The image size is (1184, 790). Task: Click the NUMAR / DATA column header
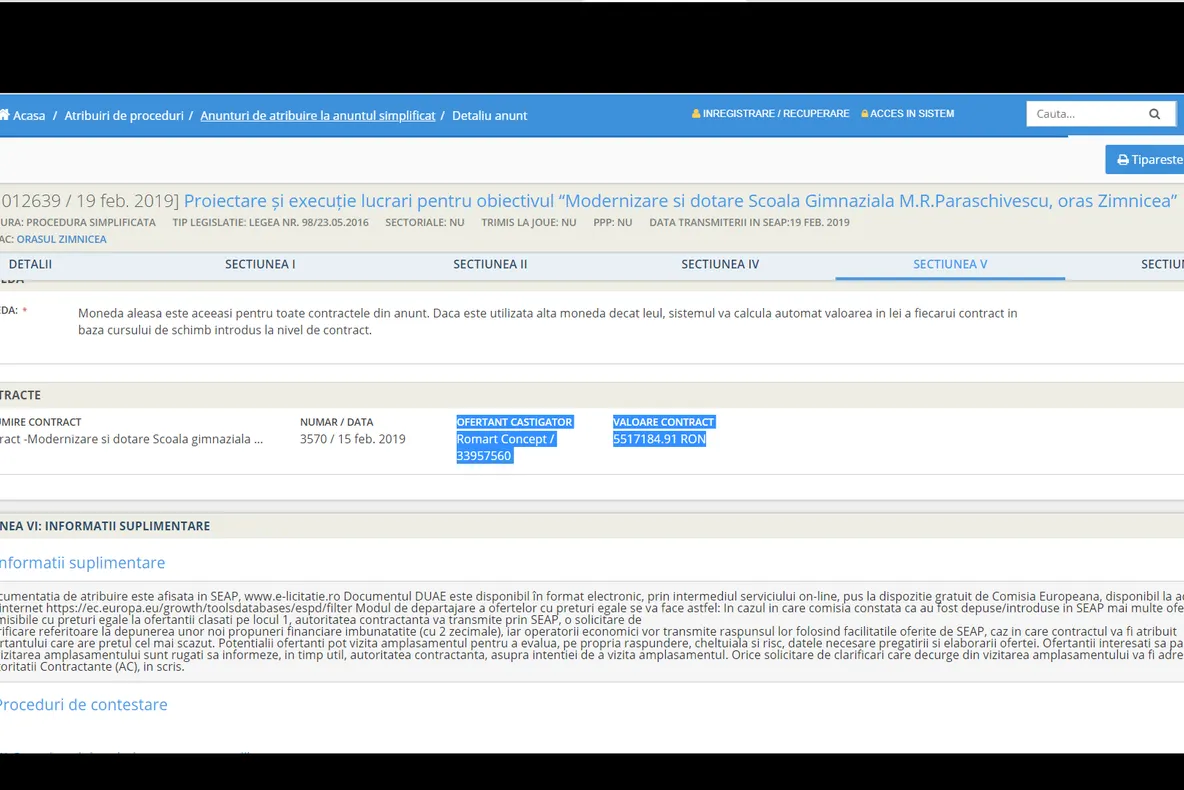click(336, 422)
